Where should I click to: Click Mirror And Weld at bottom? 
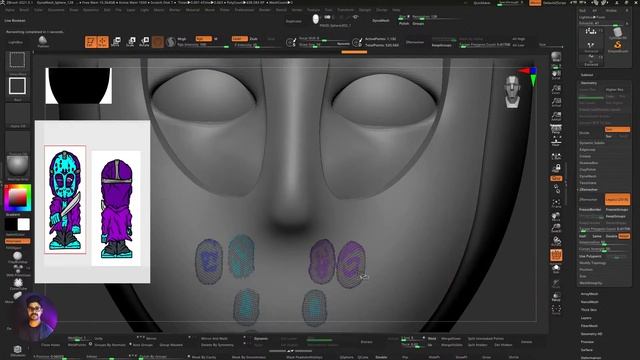(x=214, y=338)
